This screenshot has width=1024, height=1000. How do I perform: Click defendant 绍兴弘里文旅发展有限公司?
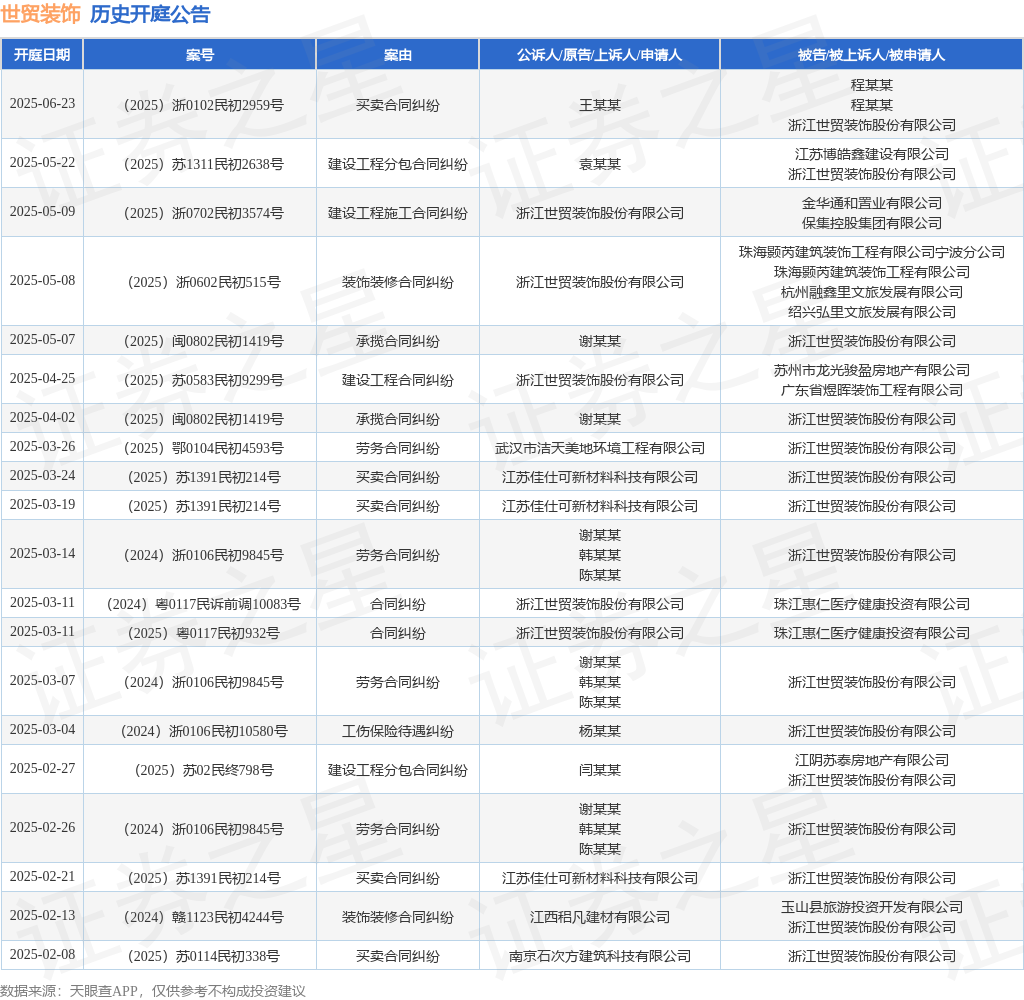point(871,312)
